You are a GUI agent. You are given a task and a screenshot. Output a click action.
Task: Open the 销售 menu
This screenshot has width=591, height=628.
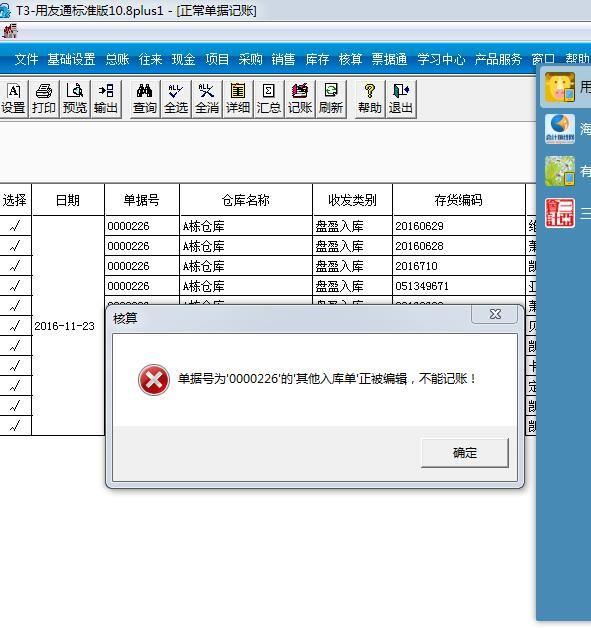click(283, 59)
